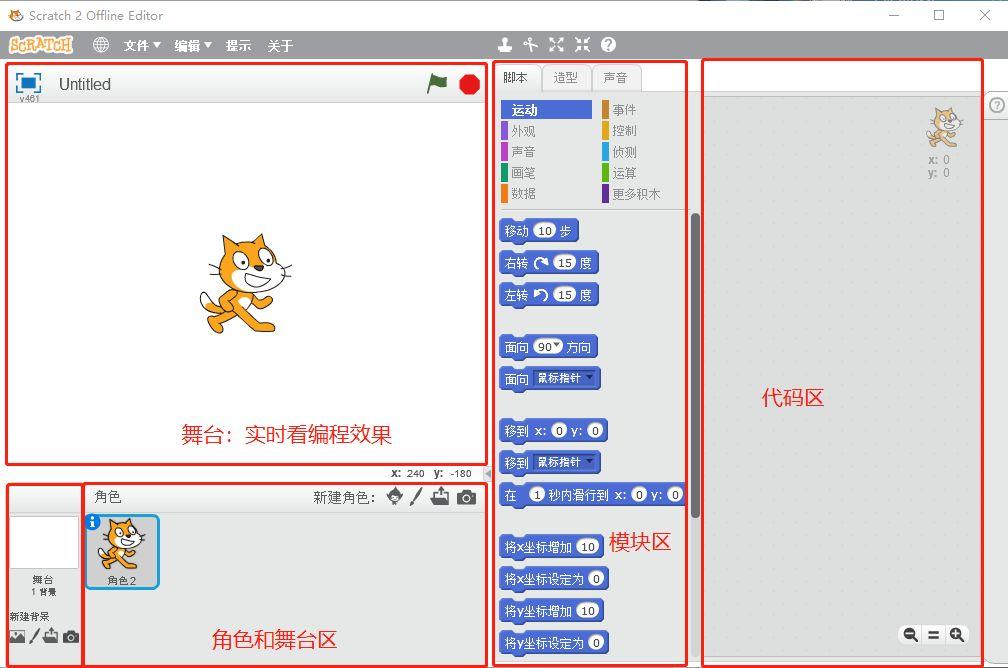Click value in 将x坐标设定为 block
1008x668 pixels.
click(596, 579)
